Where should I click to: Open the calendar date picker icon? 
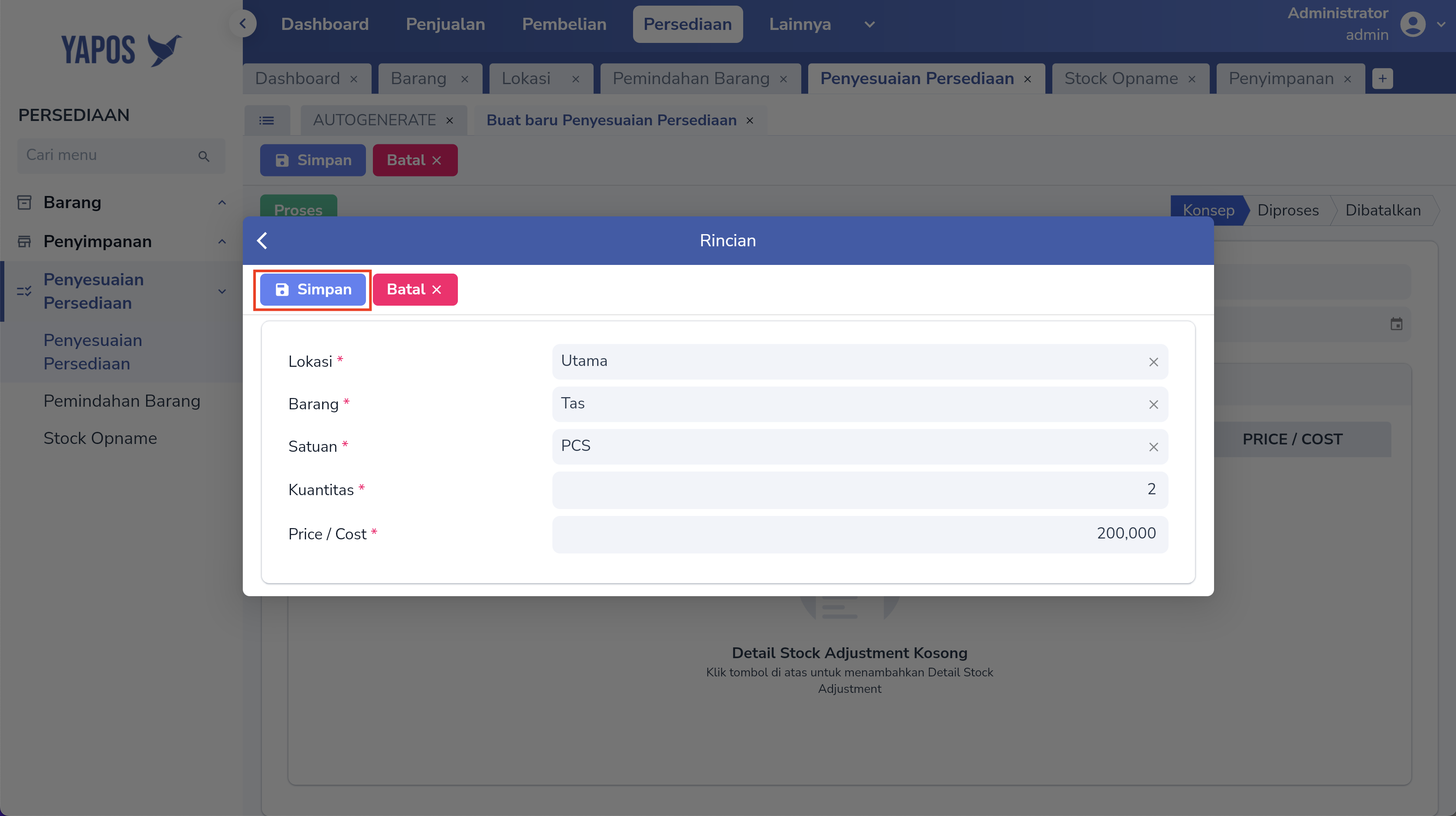coord(1396,324)
